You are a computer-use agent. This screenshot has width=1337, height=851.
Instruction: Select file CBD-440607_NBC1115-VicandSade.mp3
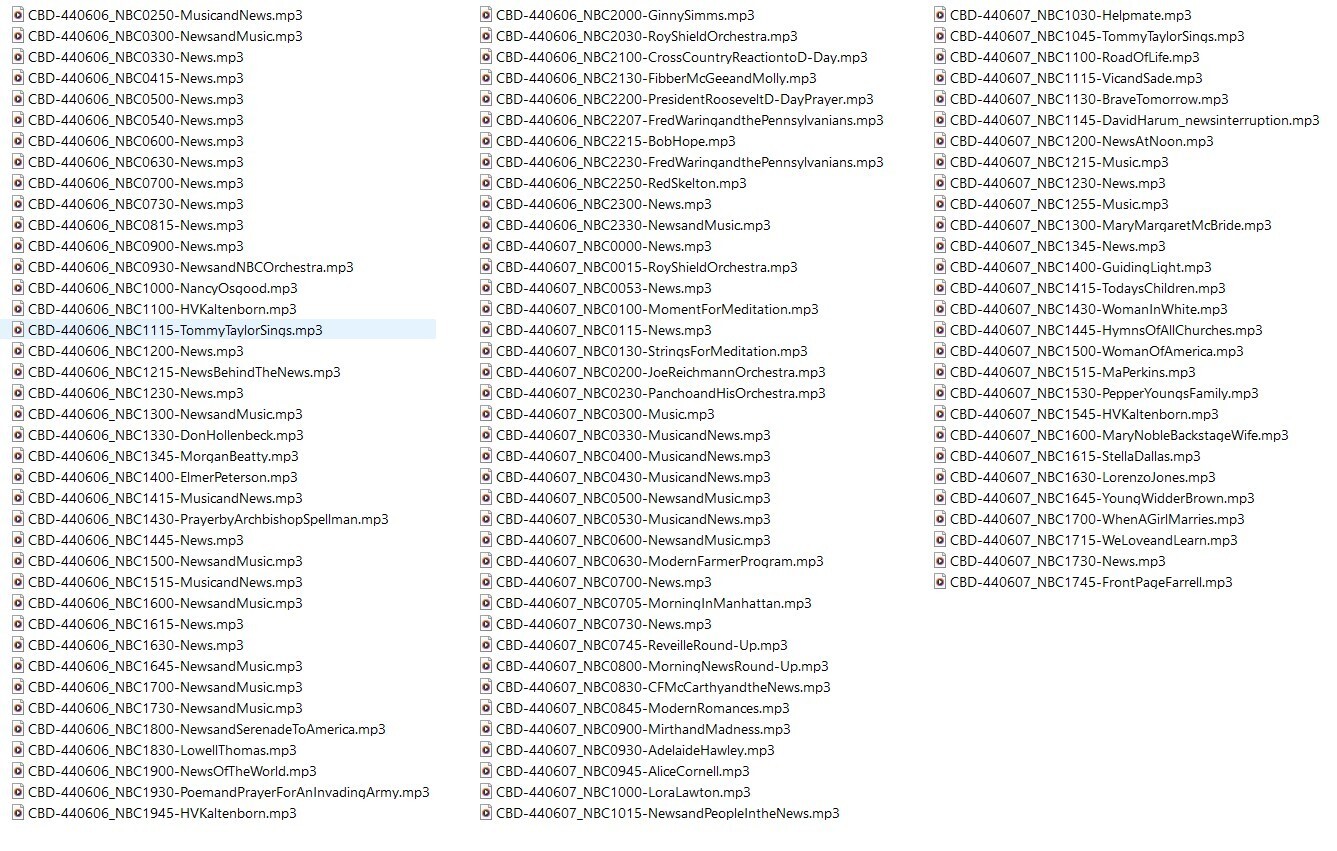click(x=1076, y=78)
